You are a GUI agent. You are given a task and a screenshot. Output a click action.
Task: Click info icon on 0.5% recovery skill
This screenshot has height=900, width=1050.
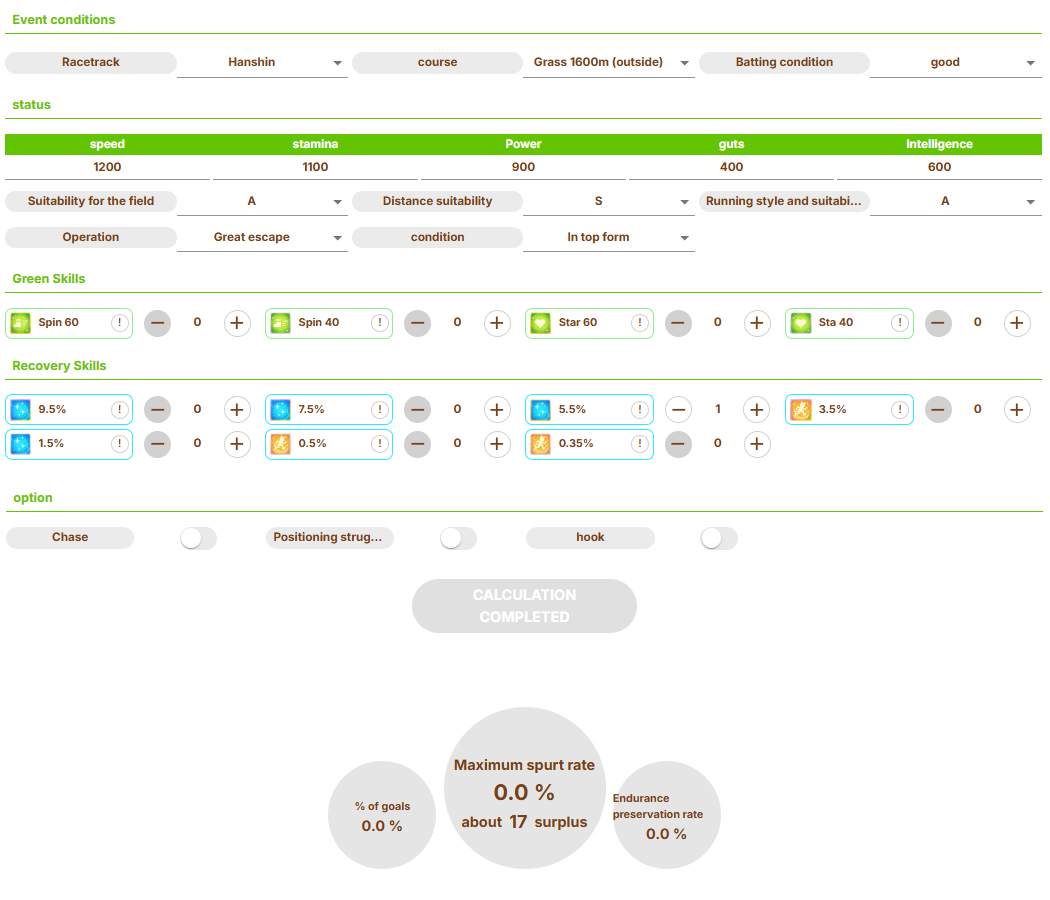(x=380, y=443)
